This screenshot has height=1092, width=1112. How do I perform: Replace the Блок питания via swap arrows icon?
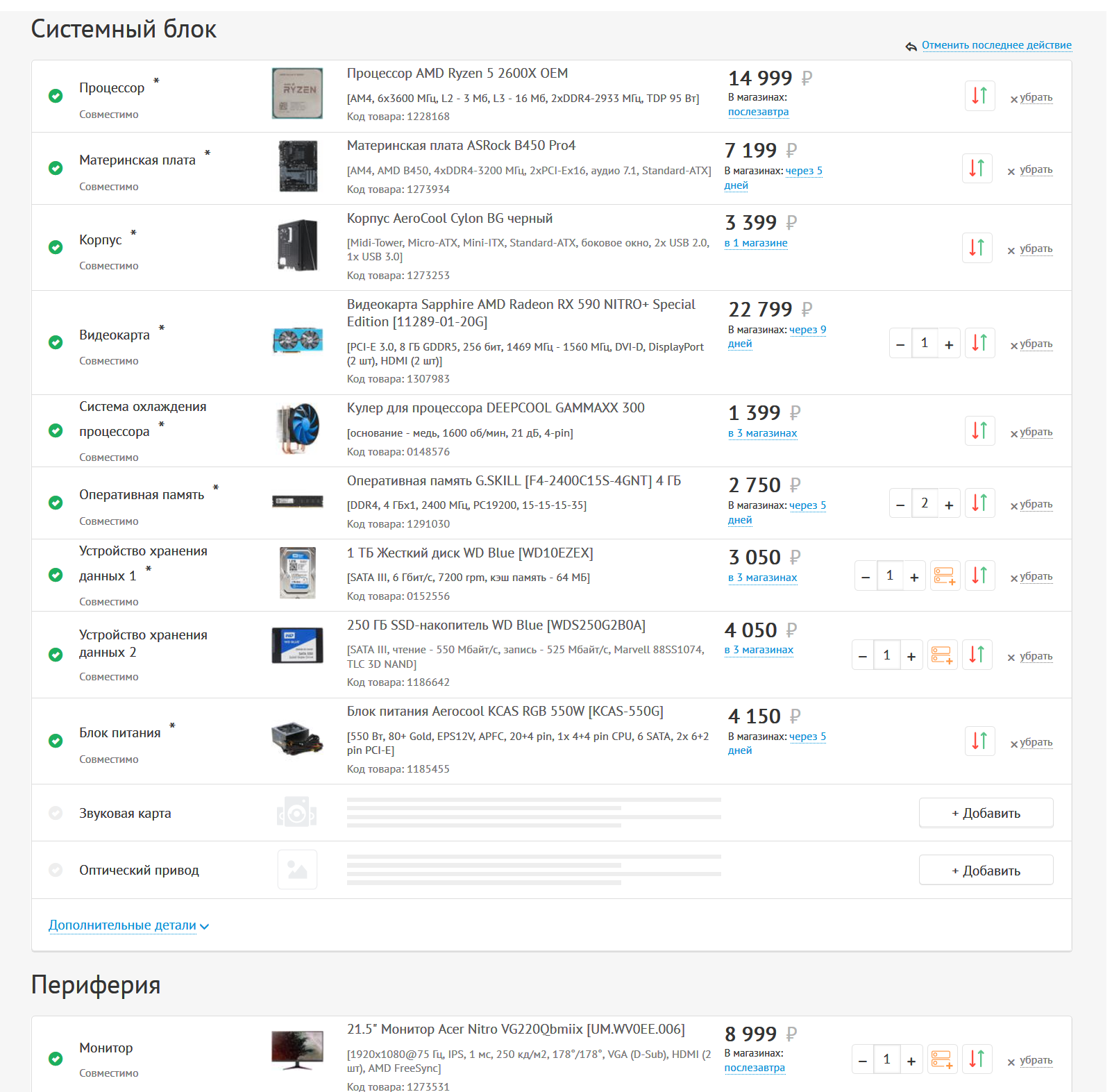979,741
